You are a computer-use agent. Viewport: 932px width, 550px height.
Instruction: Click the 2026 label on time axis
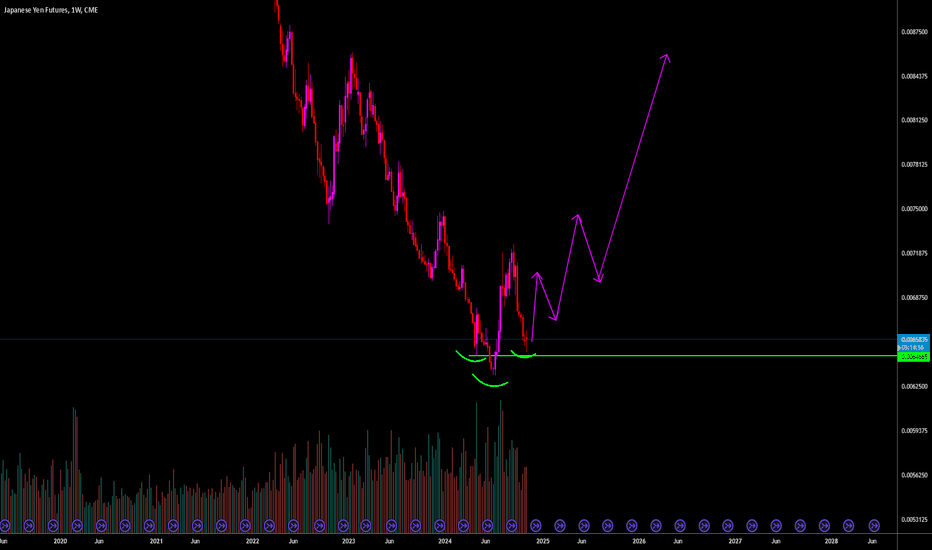639,542
